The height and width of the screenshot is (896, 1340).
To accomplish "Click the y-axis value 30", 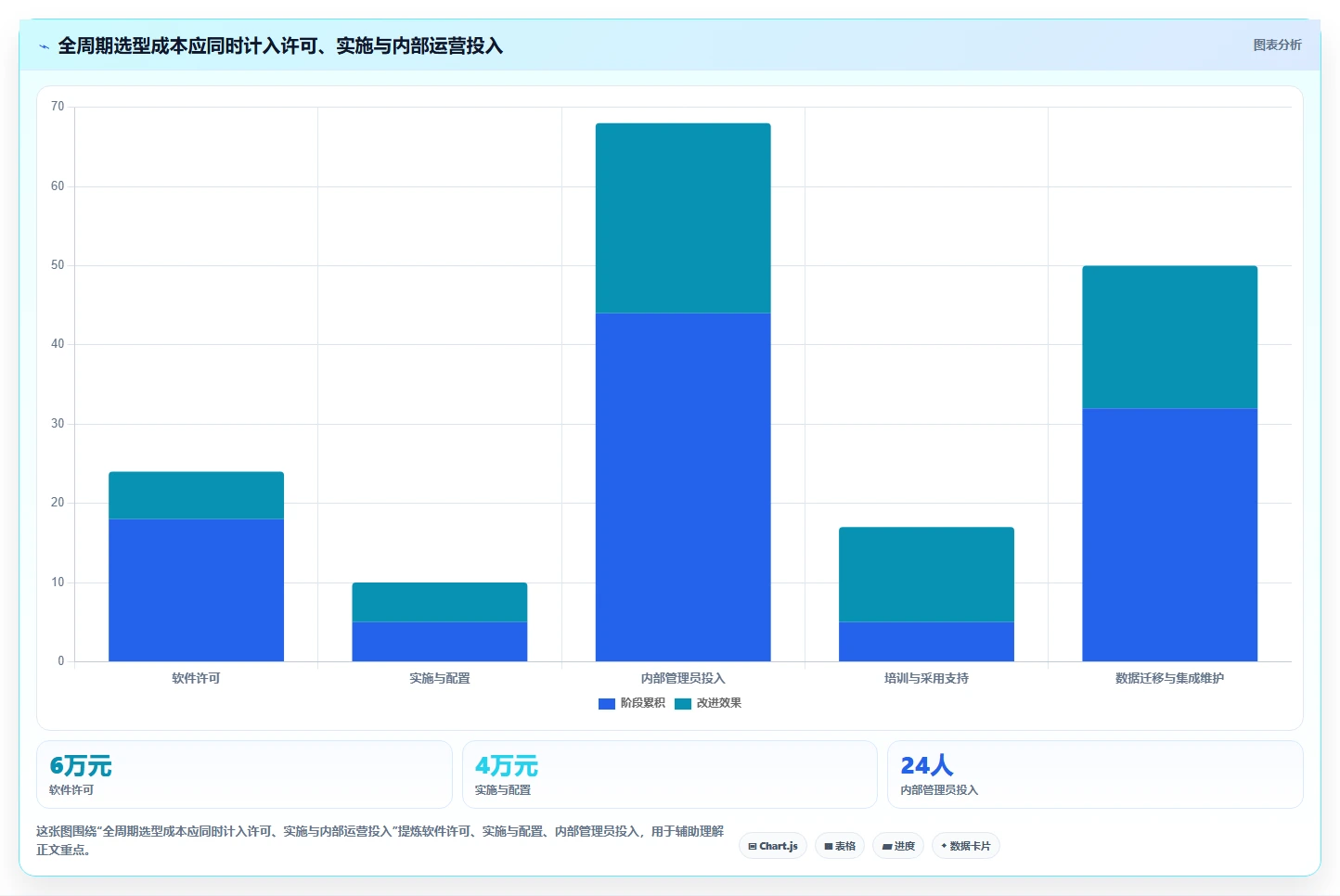I will click(58, 424).
